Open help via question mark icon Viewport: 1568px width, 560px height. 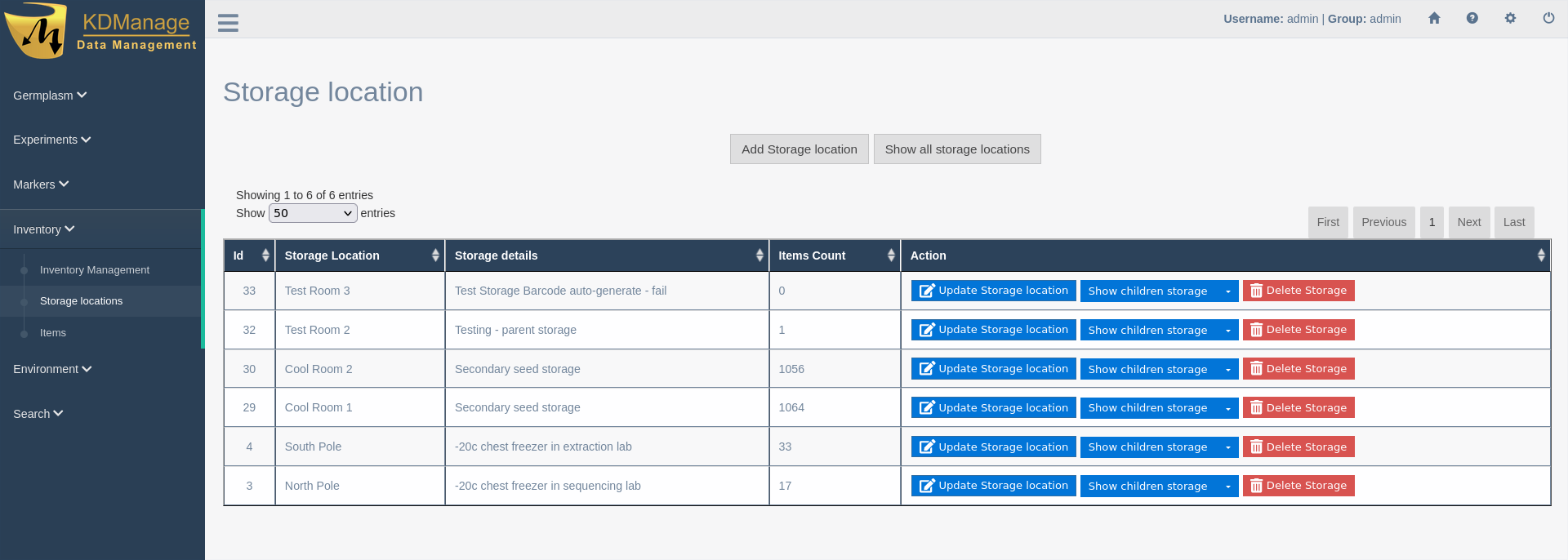tap(1472, 18)
